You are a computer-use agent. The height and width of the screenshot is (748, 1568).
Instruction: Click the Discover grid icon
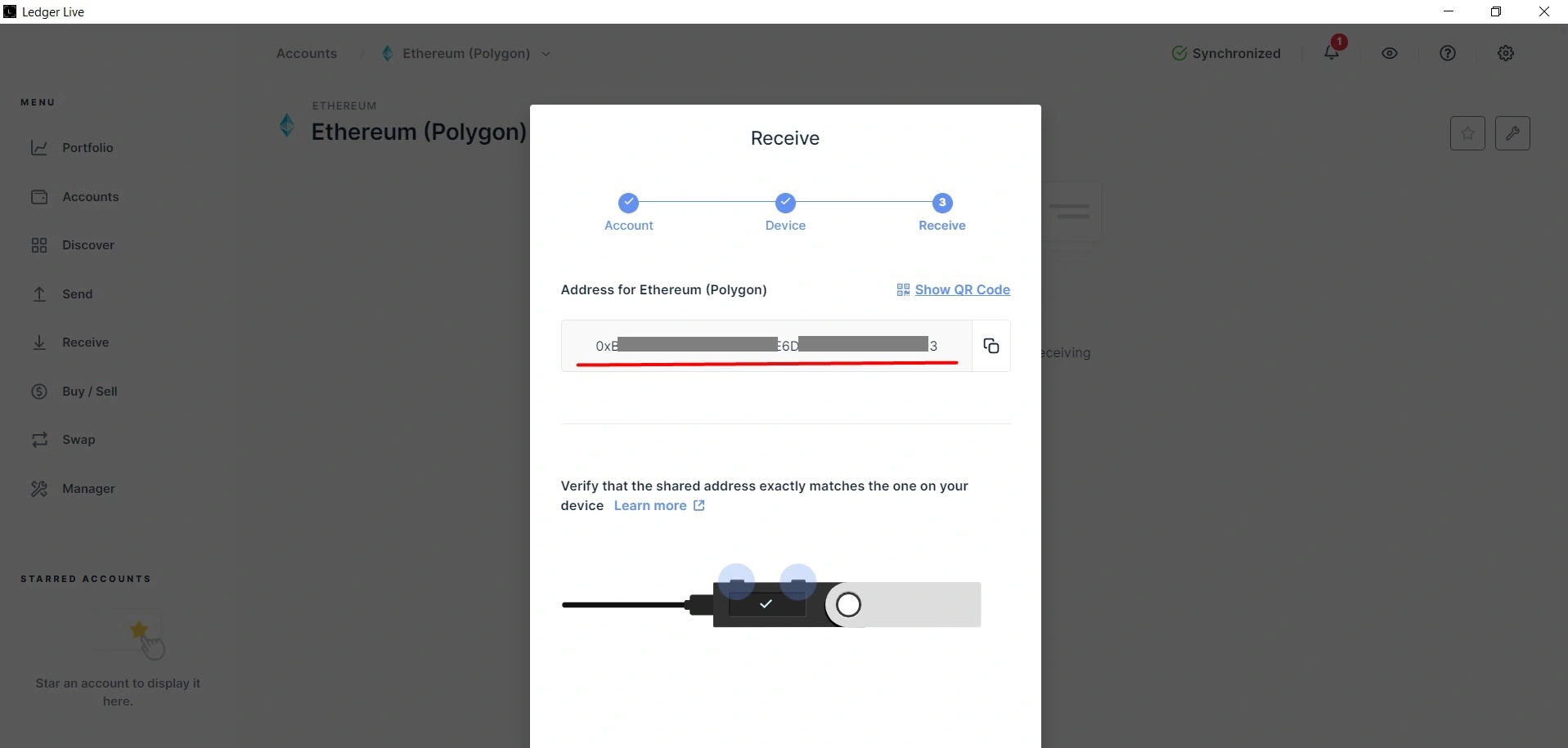39,245
